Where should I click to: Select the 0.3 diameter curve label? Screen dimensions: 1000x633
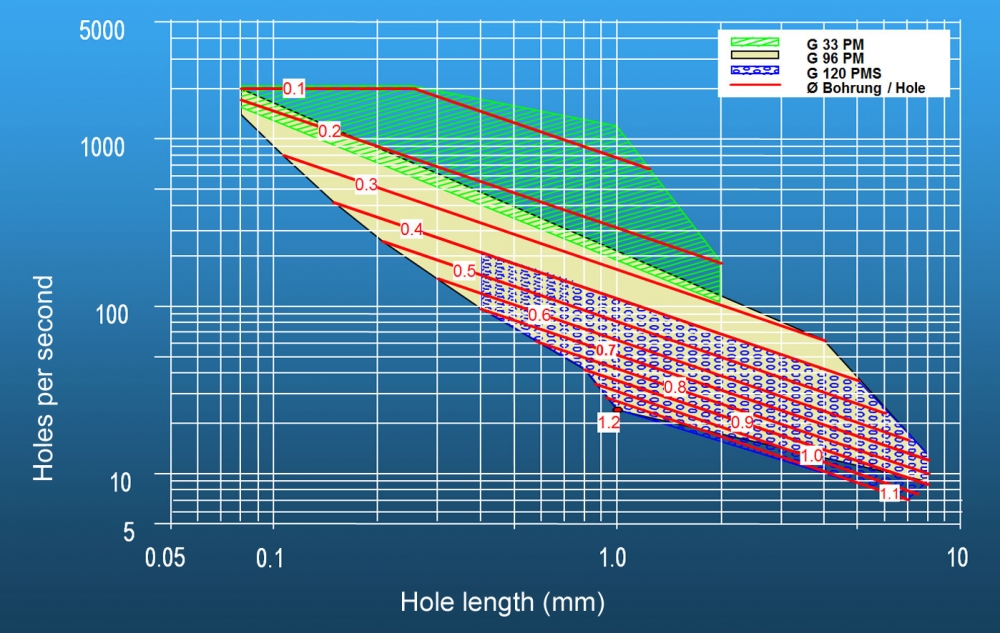coord(366,185)
